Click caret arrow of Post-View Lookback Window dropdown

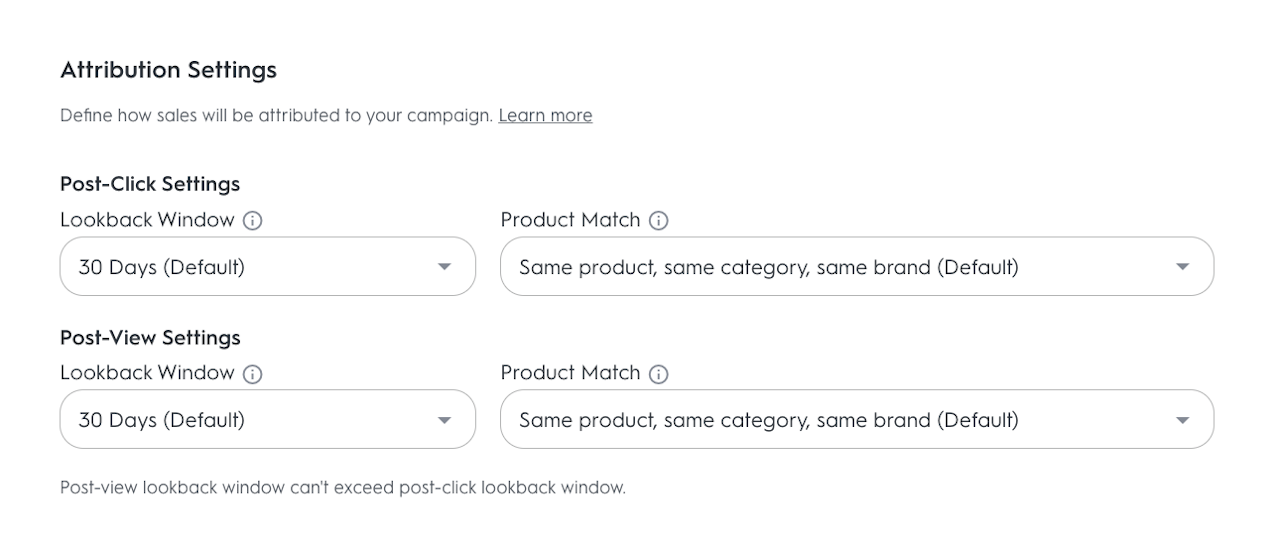click(x=445, y=420)
